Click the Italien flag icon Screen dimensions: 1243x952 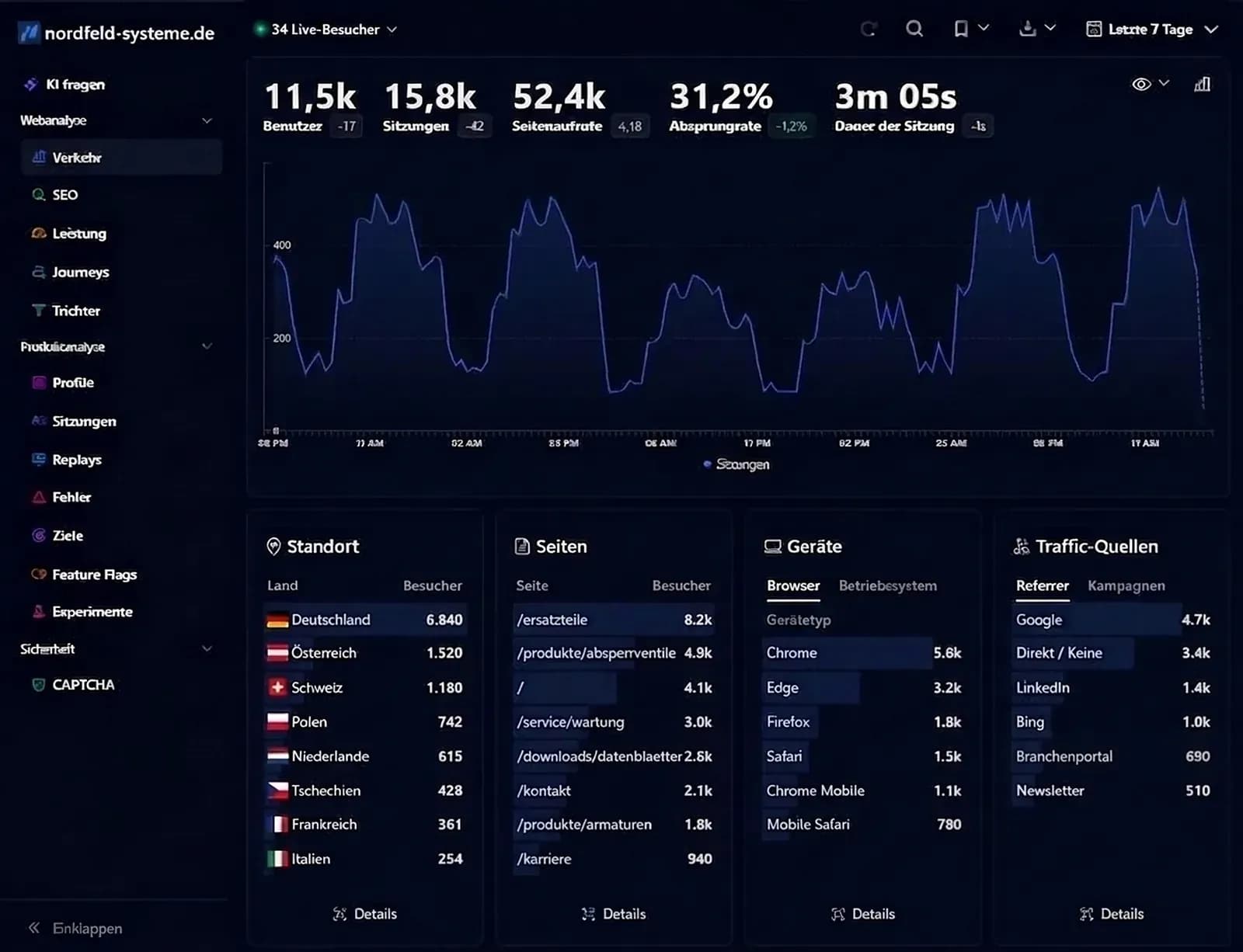tap(277, 859)
